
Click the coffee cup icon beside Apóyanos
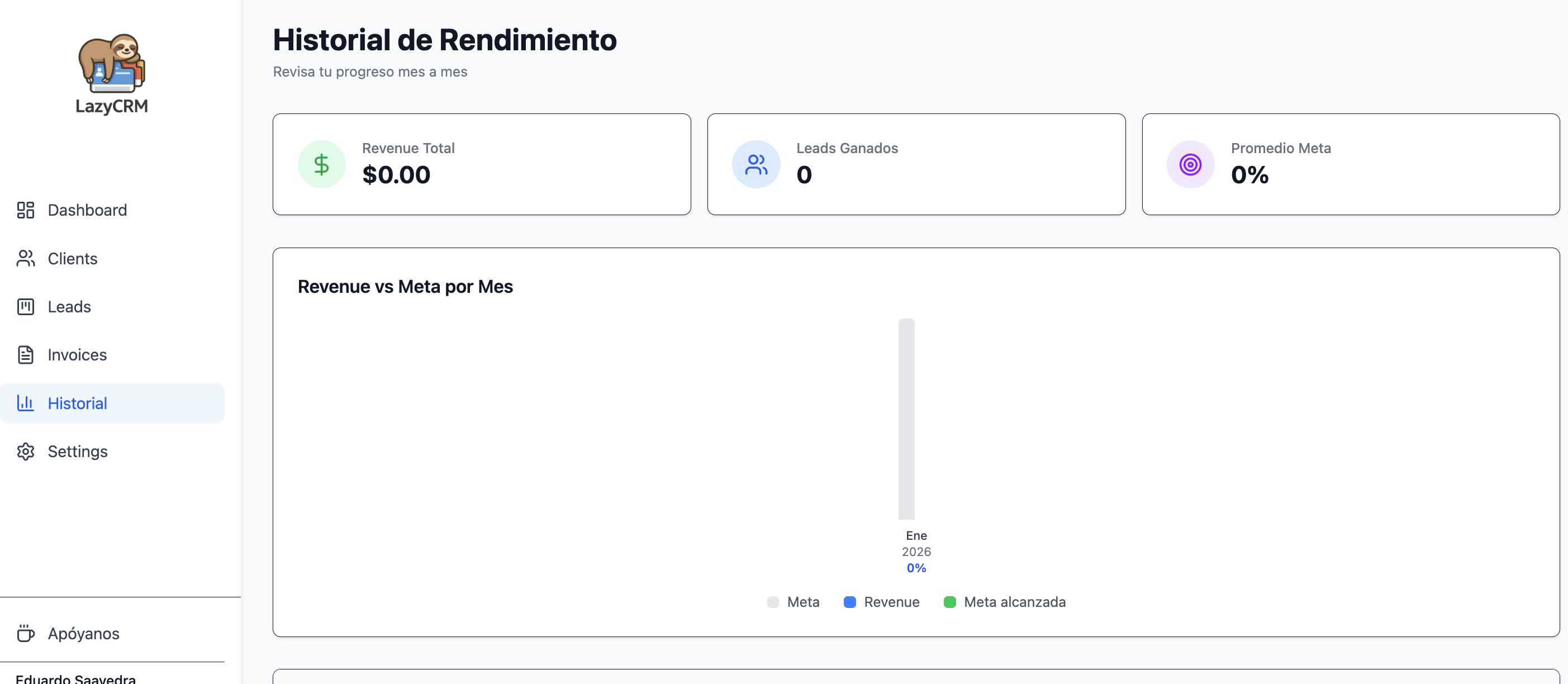tap(27, 634)
